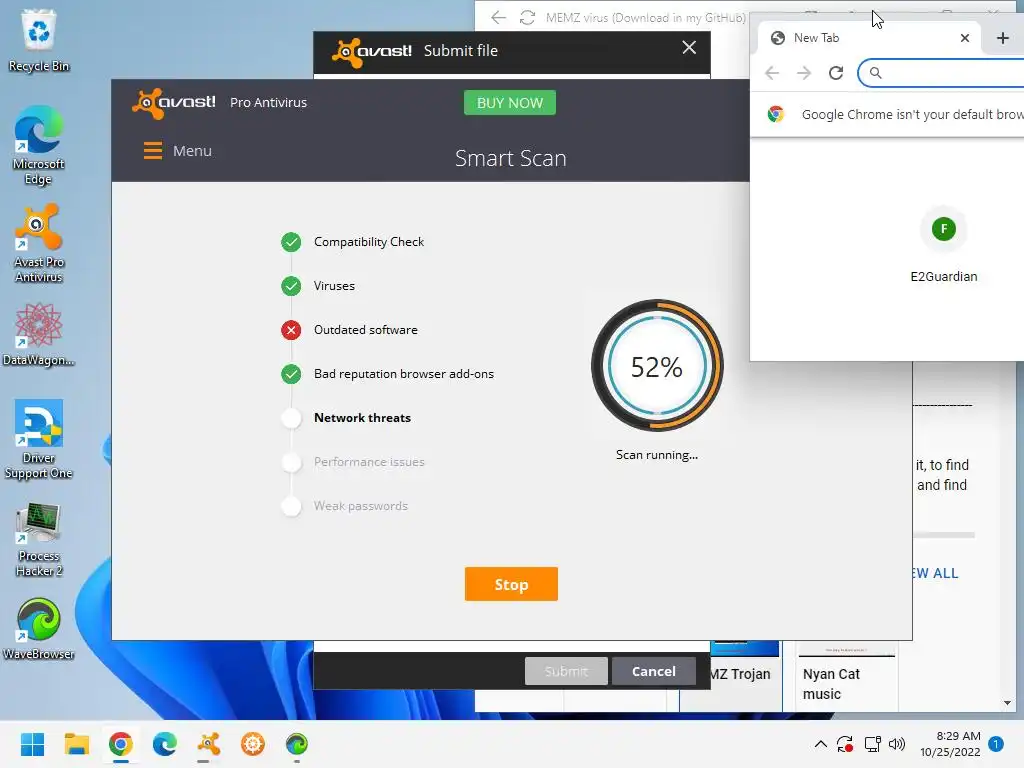Open WaveBrowser from the taskbar
The width and height of the screenshot is (1024, 768).
point(296,744)
